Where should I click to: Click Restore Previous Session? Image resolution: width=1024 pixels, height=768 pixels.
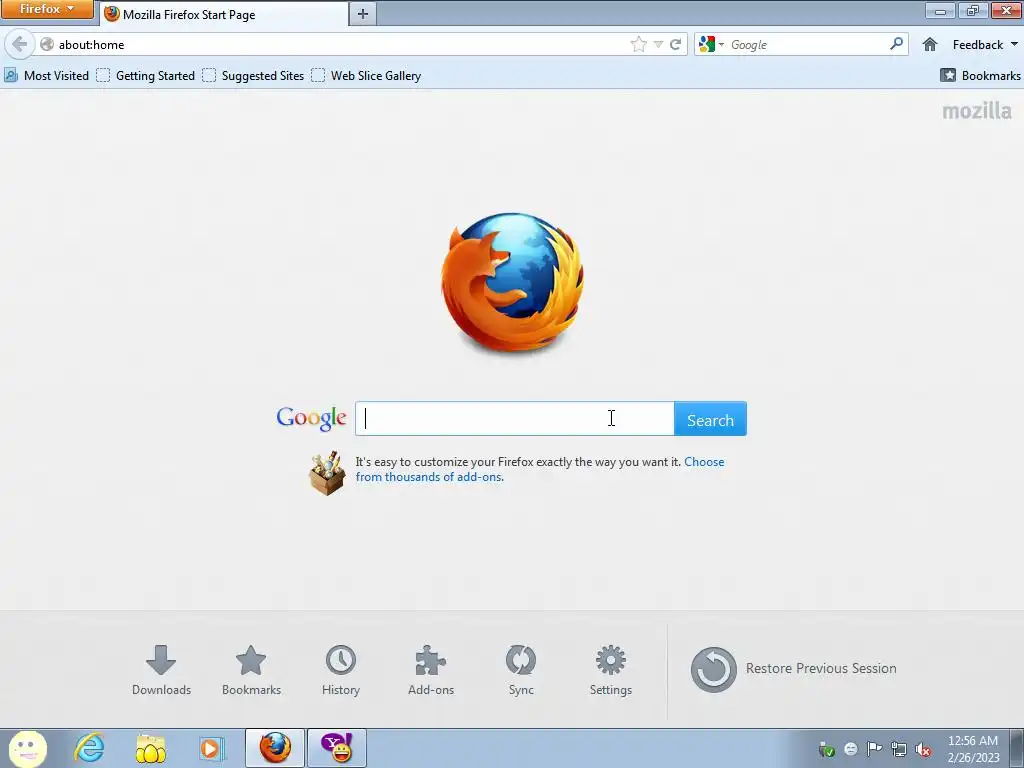pos(793,669)
